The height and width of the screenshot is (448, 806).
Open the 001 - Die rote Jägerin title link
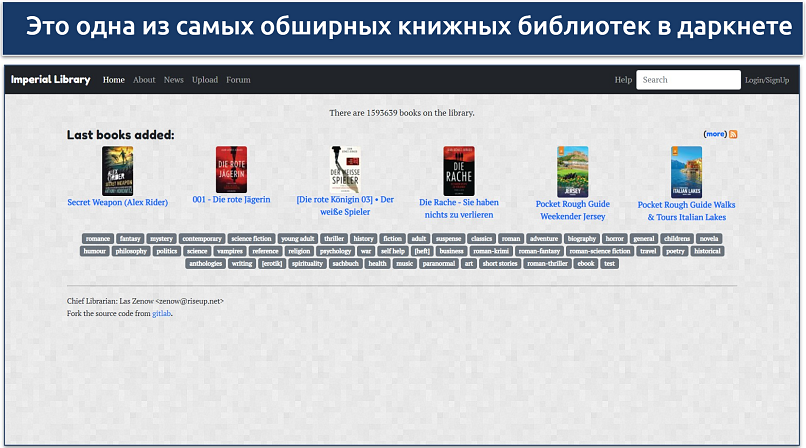231,200
